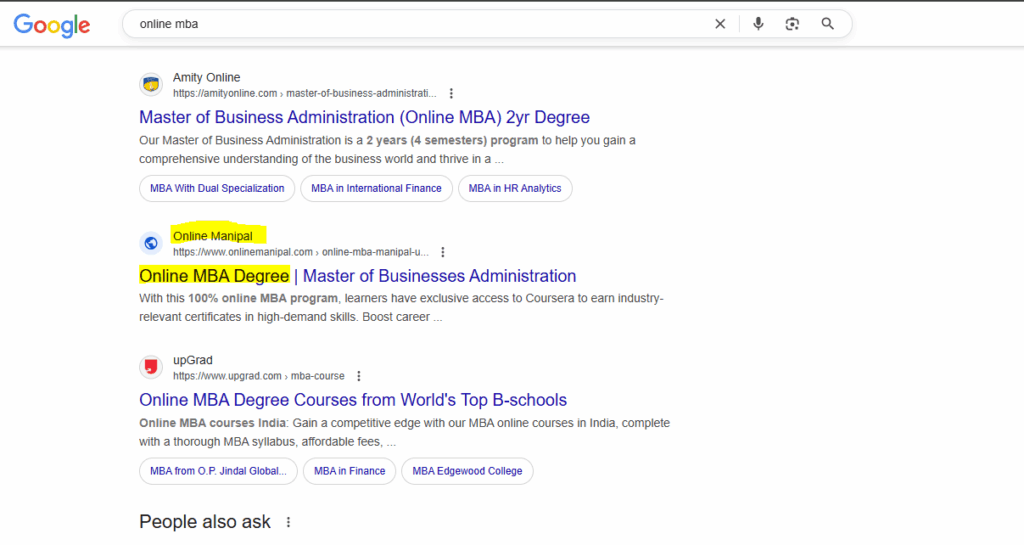Open three-dot menu for Online Manipal result

[442, 252]
